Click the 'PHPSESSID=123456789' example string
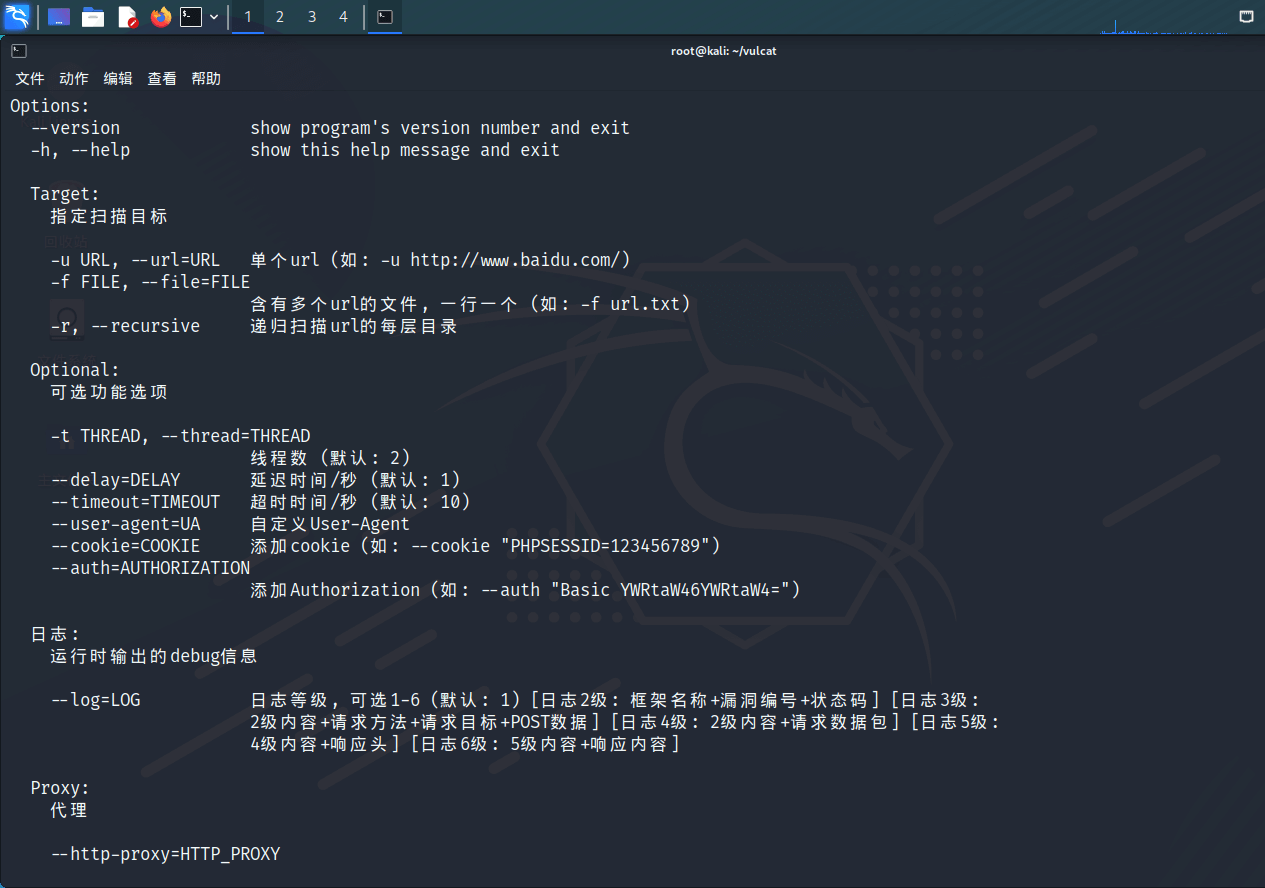The height and width of the screenshot is (888, 1265). pos(605,546)
